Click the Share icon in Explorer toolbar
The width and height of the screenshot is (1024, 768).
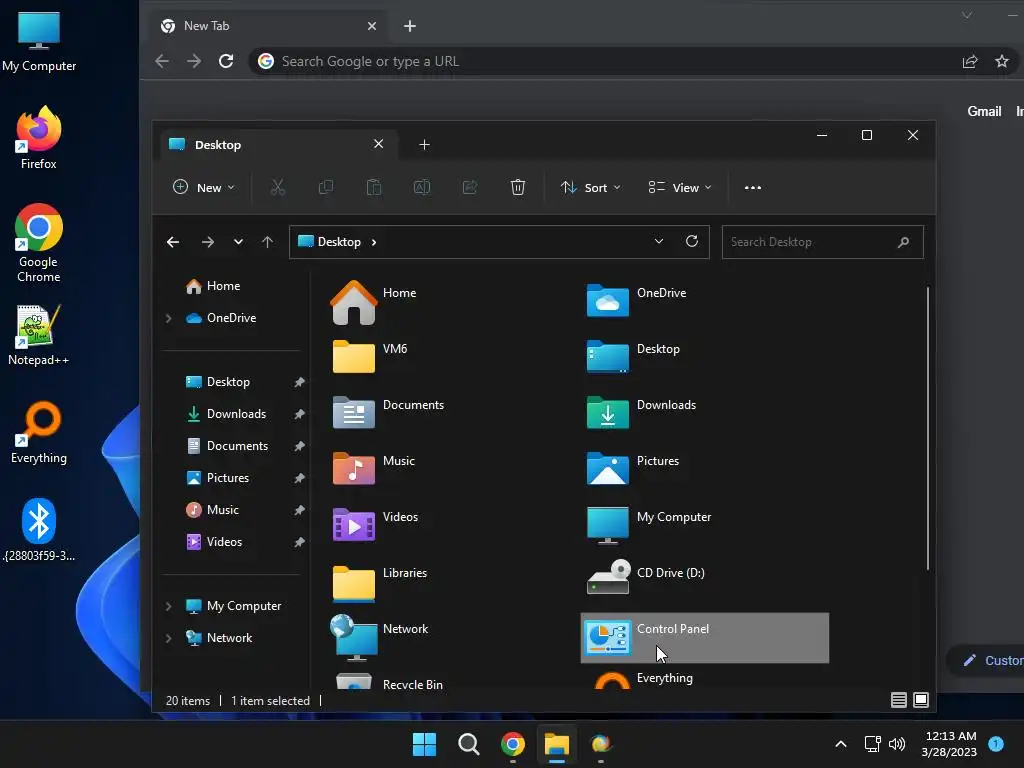point(470,187)
